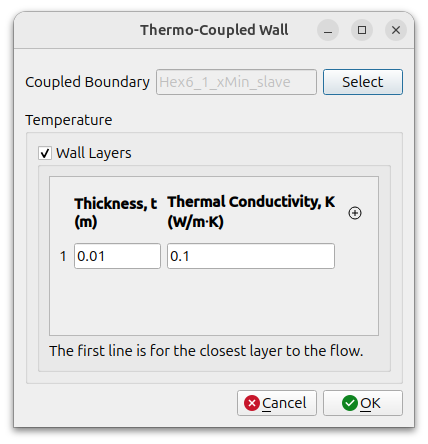Click the Wall Layers label text
The width and height of the screenshot is (428, 444).
tap(94, 153)
